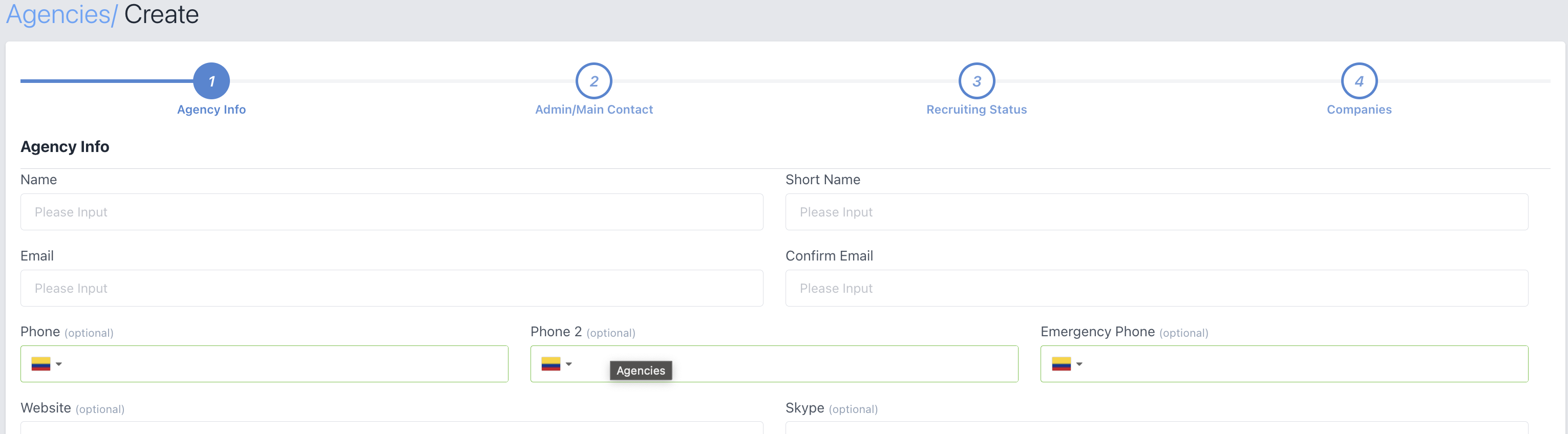1568x434 pixels.
Task: Open Phone 2 country flag dropdown
Action: click(556, 364)
